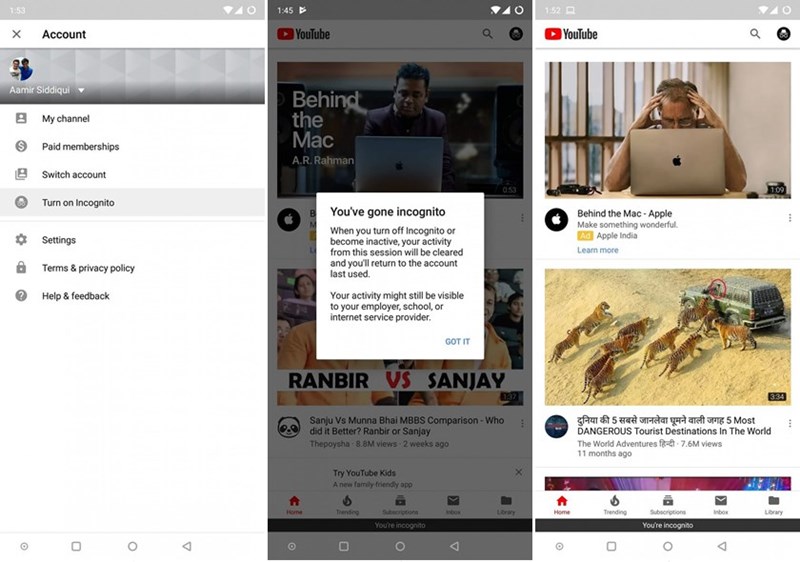The height and width of the screenshot is (562, 800).
Task: Click the Help question mark icon
Action: coord(21,296)
